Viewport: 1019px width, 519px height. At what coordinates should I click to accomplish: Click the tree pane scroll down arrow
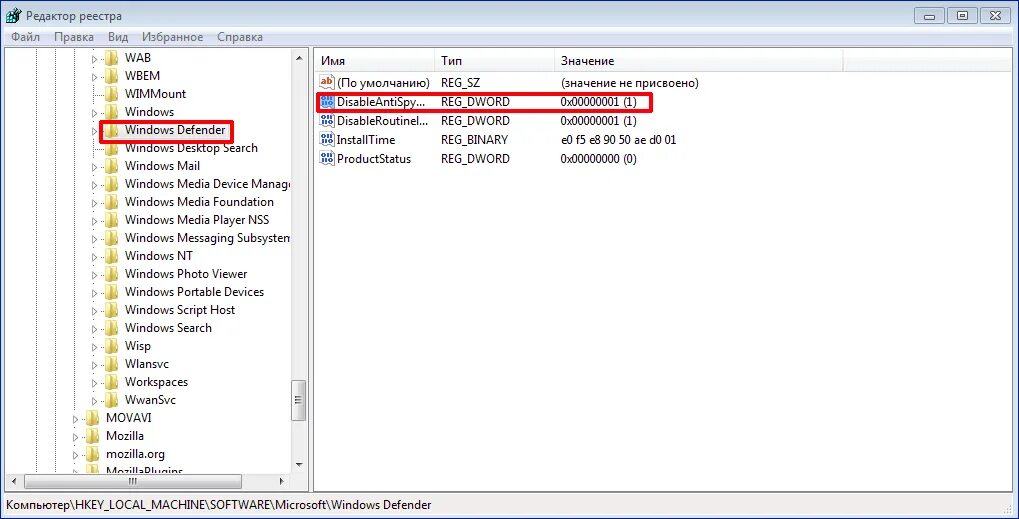coord(299,464)
